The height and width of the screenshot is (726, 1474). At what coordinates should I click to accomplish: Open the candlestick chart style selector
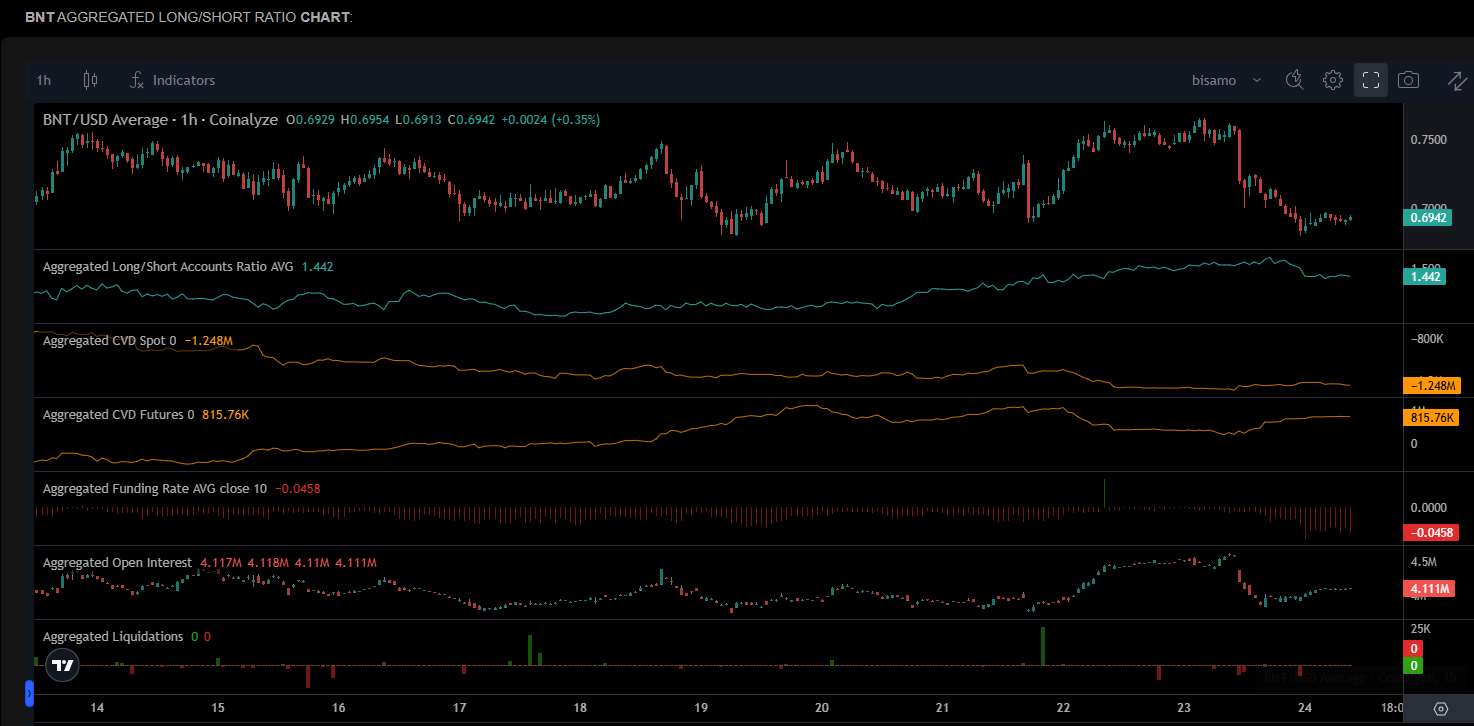[x=91, y=80]
